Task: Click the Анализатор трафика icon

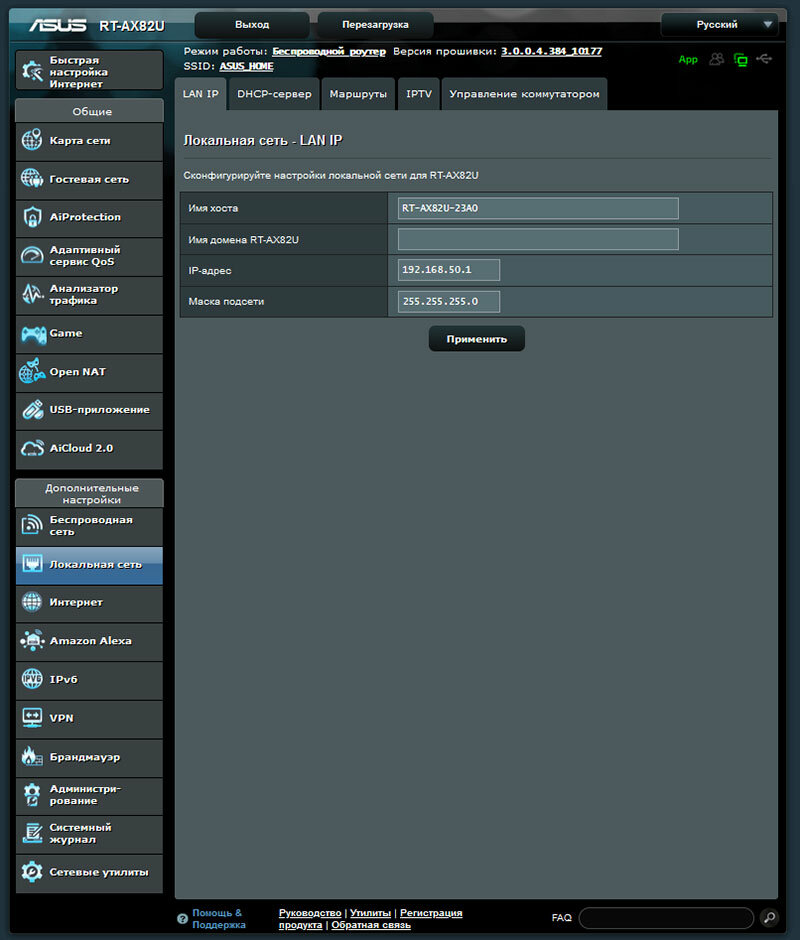Action: [x=32, y=294]
